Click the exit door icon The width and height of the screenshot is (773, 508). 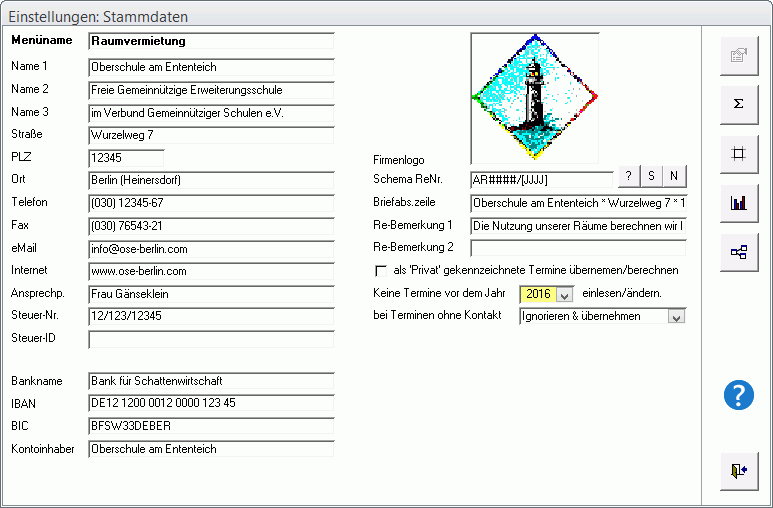[739, 471]
